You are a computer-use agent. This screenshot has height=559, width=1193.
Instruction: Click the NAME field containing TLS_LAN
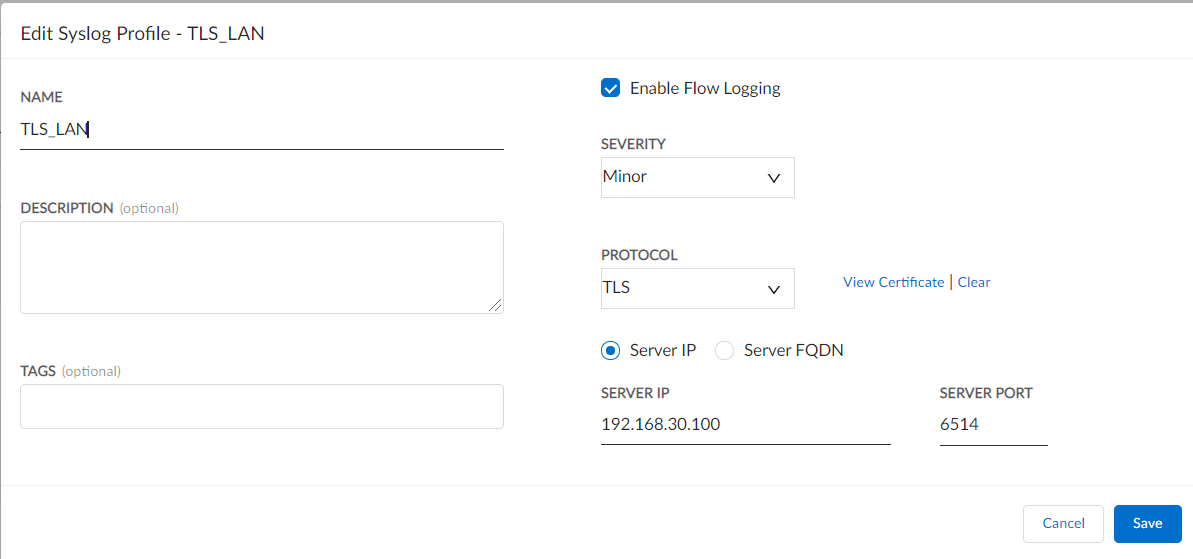[x=260, y=129]
